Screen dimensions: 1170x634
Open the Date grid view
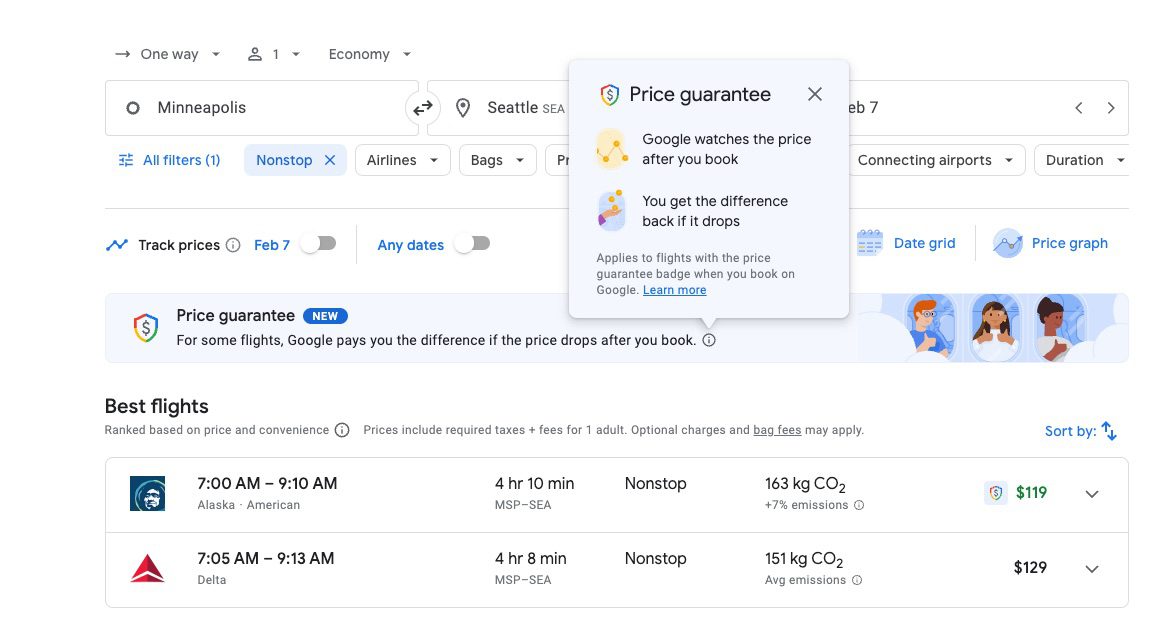pos(905,242)
